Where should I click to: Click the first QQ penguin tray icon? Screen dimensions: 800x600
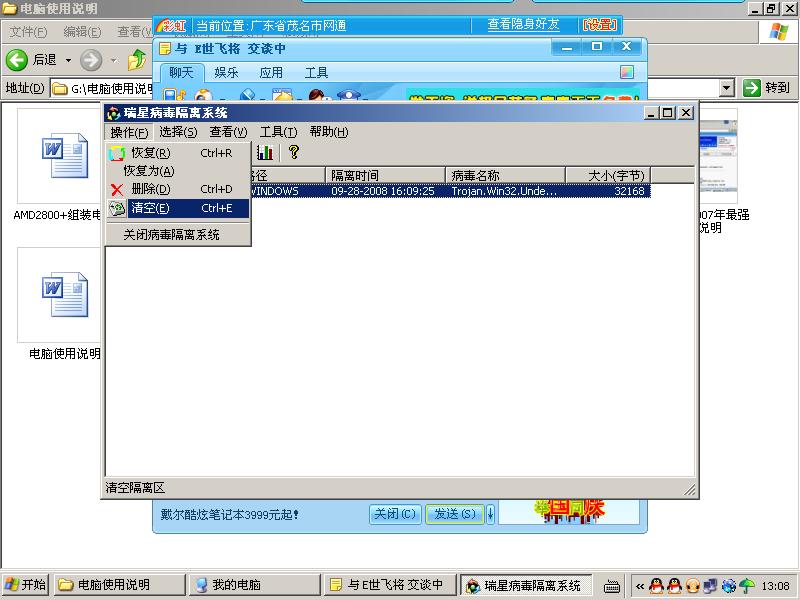coord(657,585)
